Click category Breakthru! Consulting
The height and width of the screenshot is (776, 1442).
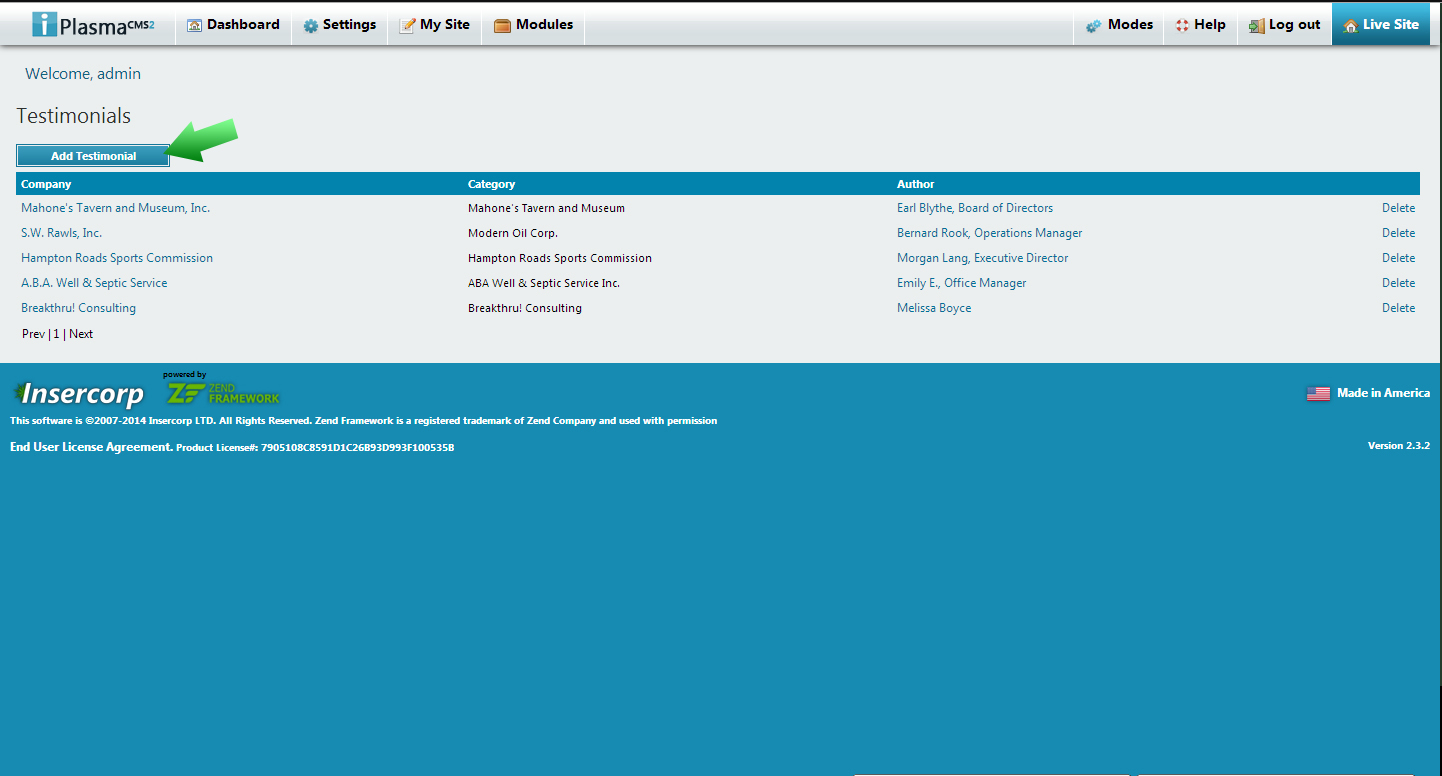click(x=525, y=308)
